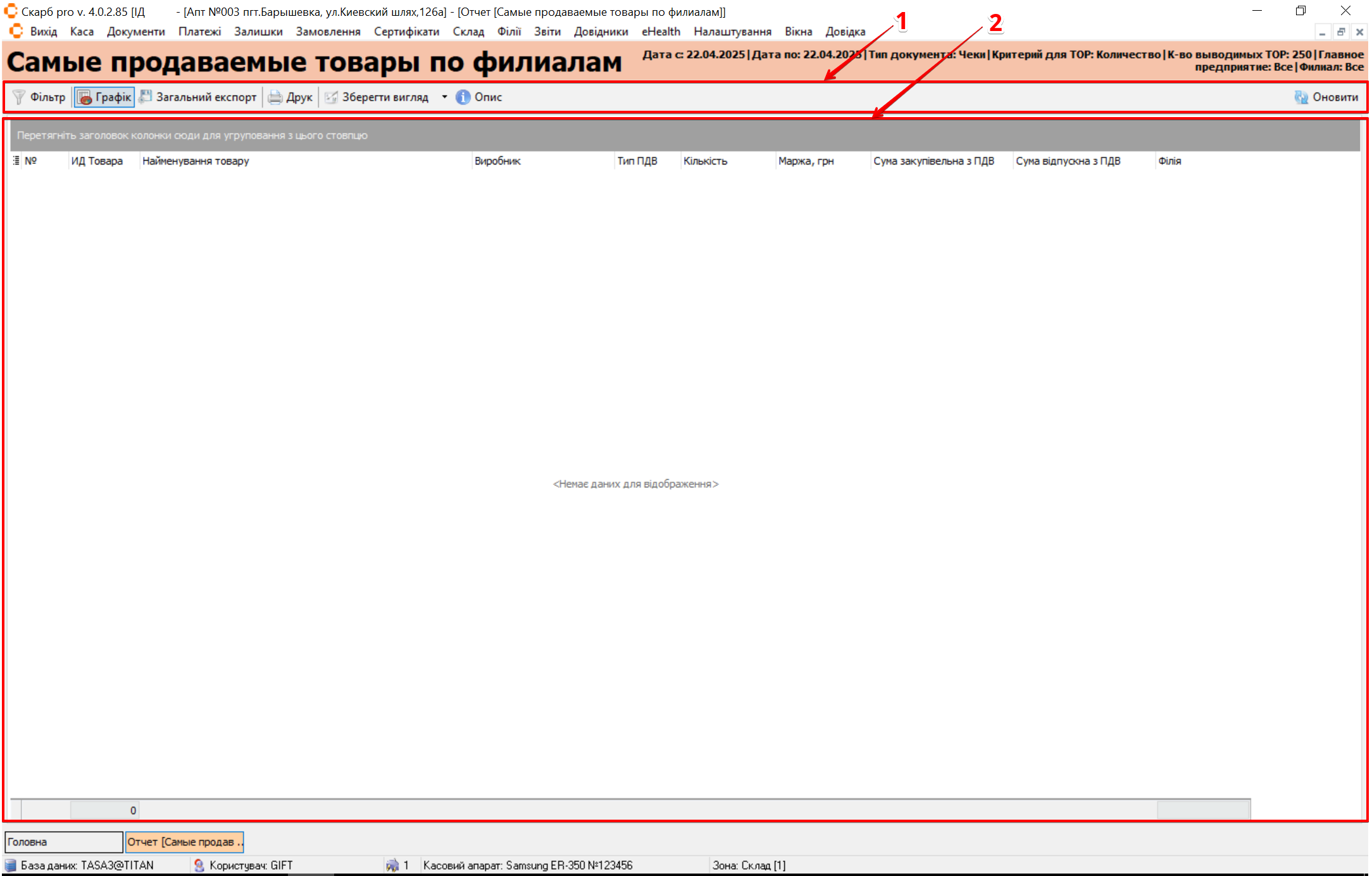This screenshot has width=1372, height=876.
Task: Open the Довідники menu
Action: point(601,31)
